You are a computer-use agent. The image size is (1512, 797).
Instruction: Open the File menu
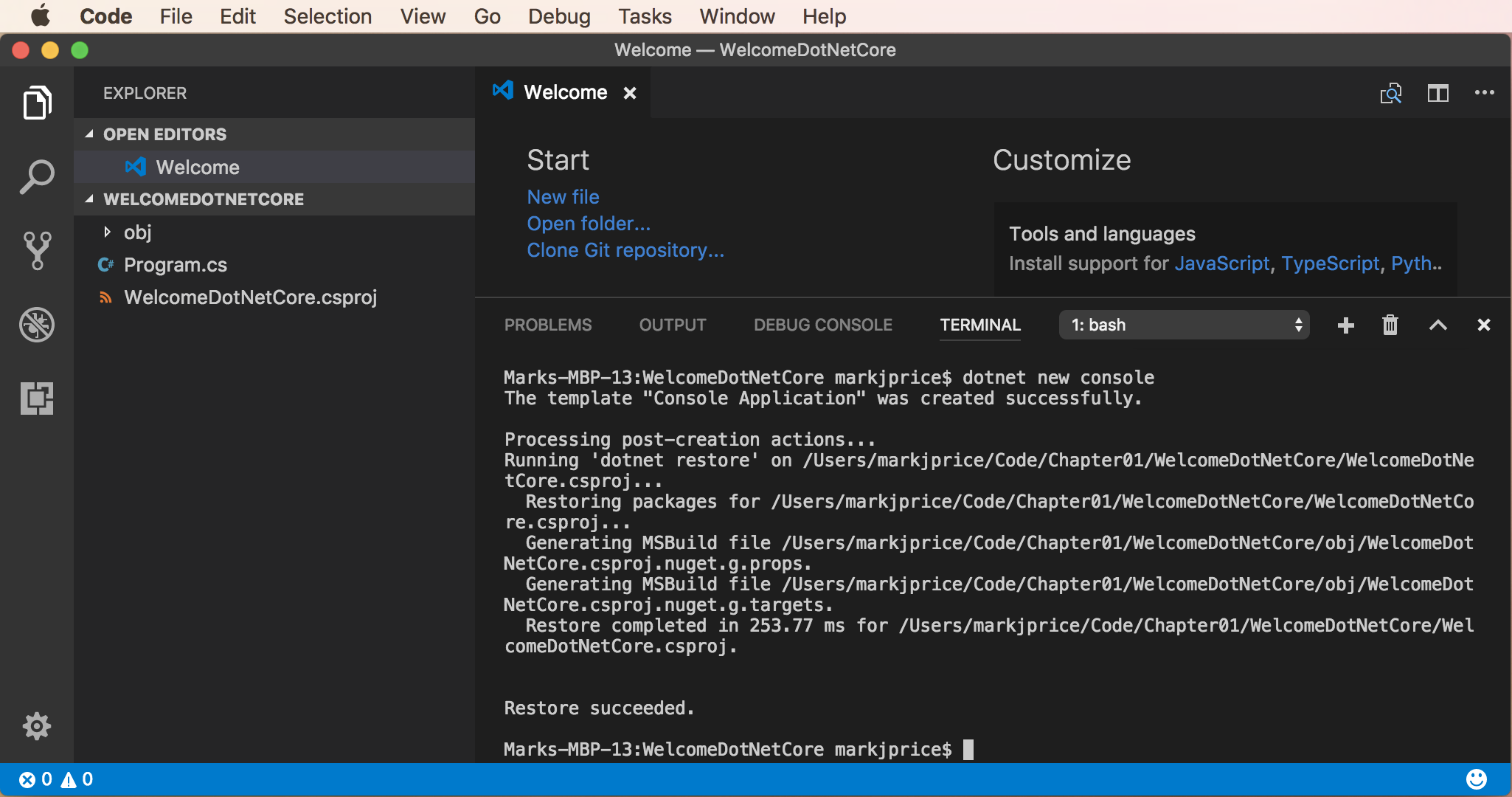coord(176,15)
